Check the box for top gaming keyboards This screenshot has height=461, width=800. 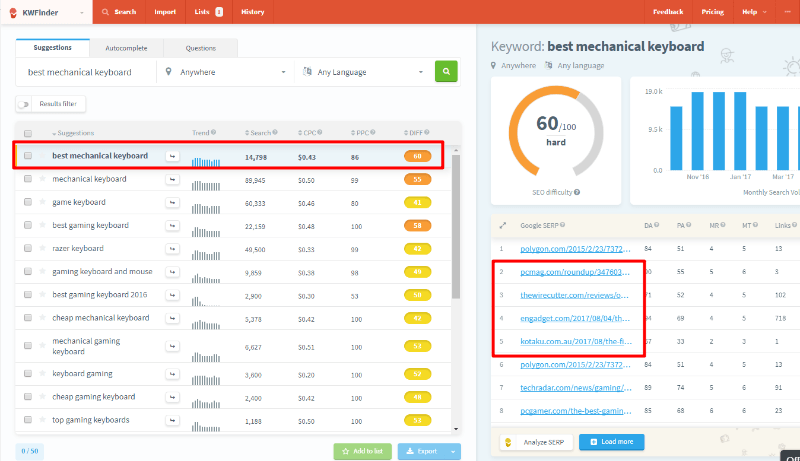coord(28,420)
